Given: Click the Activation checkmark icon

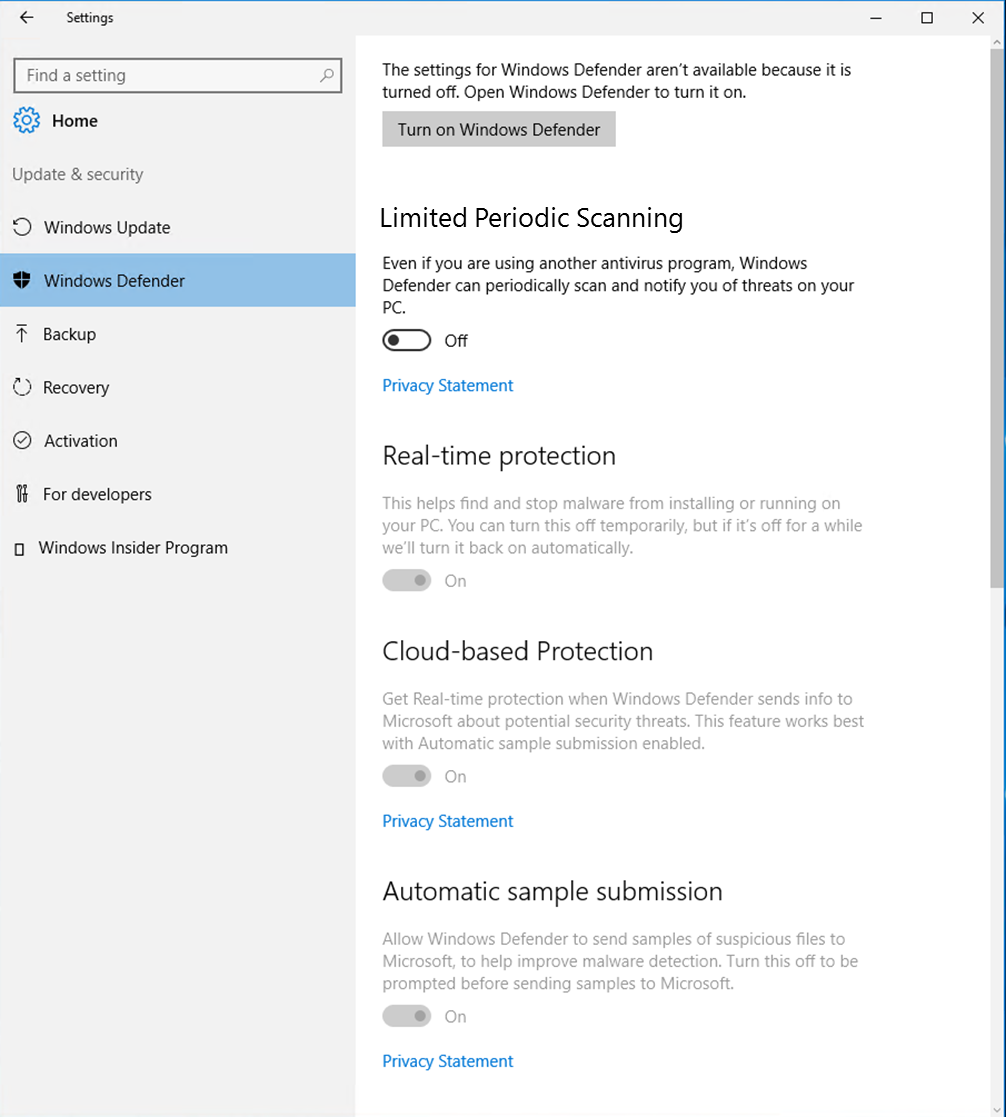Looking at the screenshot, I should pos(22,440).
